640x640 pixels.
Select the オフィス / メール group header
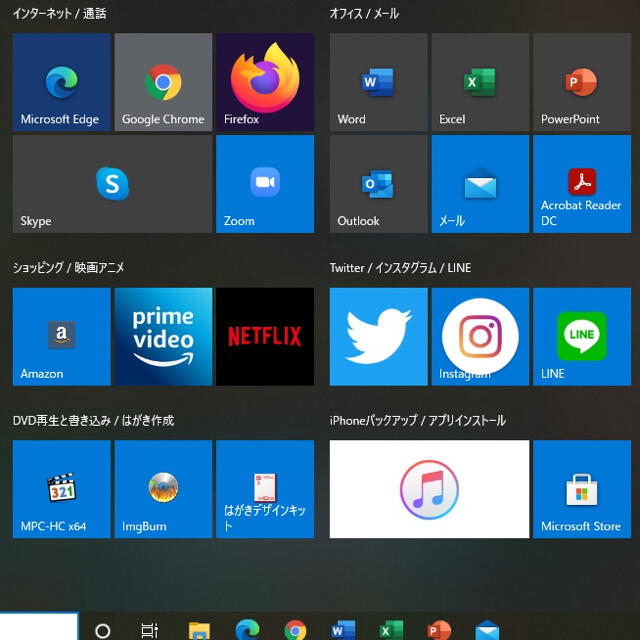pyautogui.click(x=364, y=14)
